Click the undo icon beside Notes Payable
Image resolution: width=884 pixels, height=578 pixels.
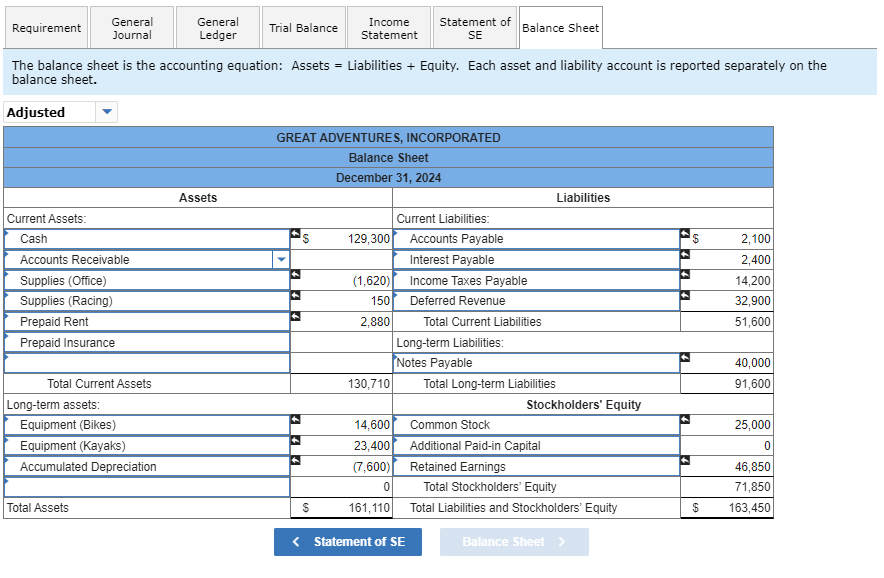coord(684,356)
